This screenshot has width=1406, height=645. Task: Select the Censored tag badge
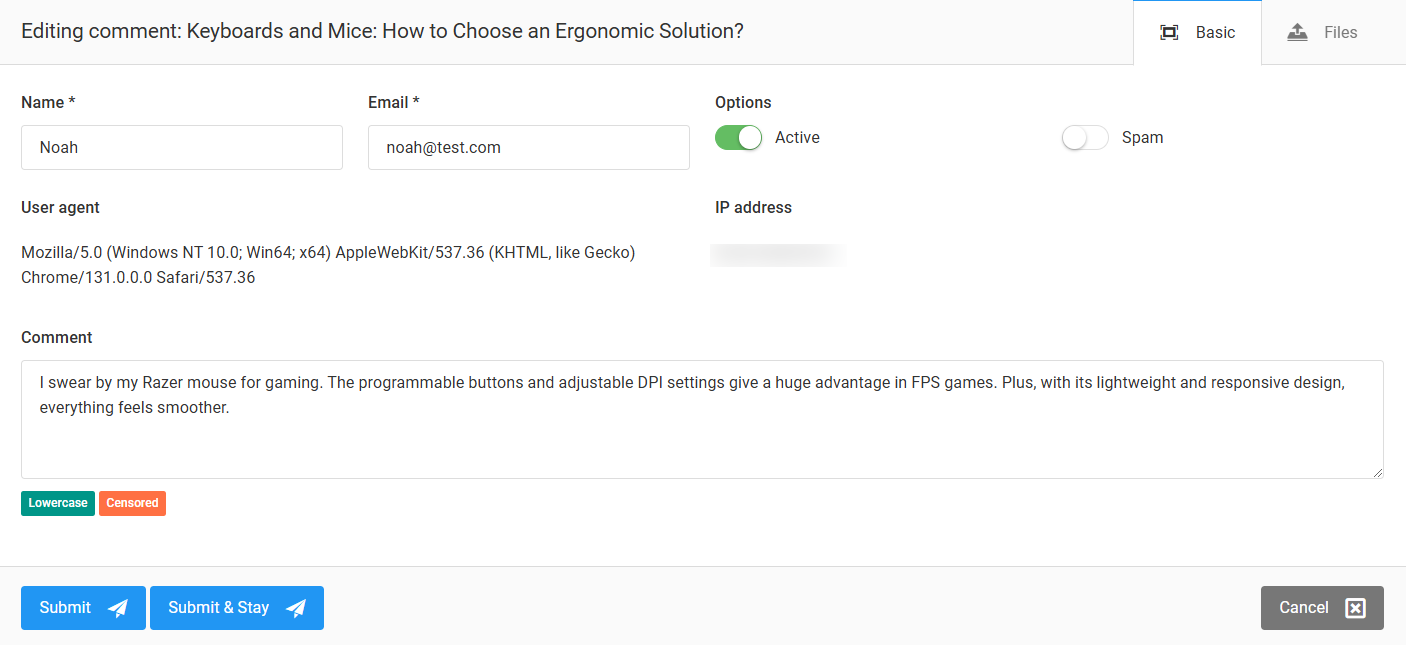pyautogui.click(x=132, y=503)
